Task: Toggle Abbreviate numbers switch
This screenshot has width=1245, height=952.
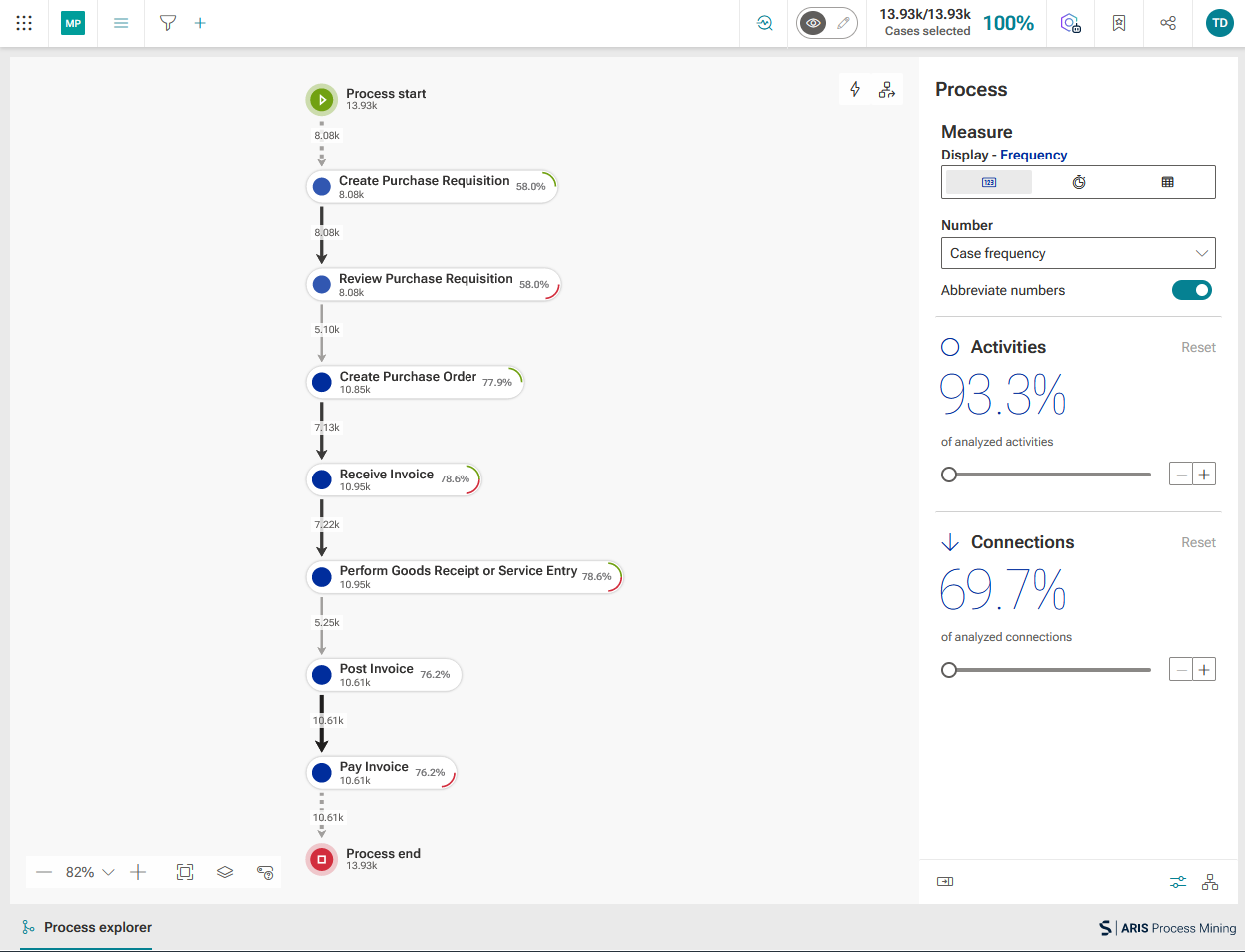Action: tap(1192, 290)
